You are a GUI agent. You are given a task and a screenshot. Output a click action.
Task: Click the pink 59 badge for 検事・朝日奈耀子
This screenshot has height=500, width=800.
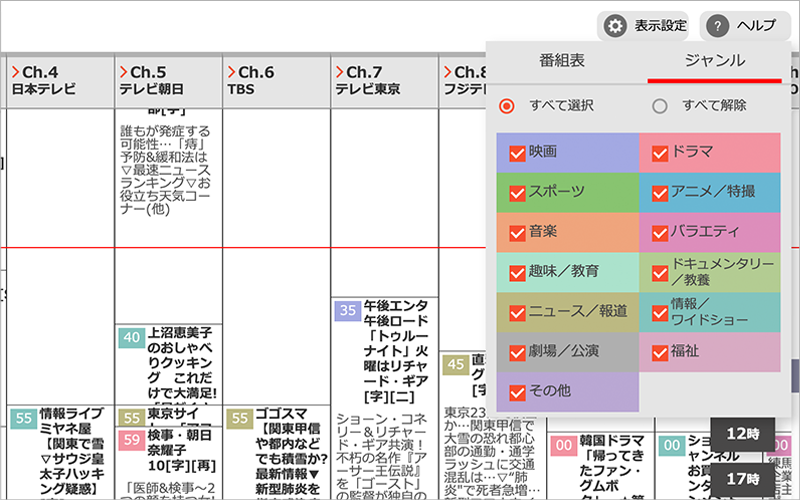131,440
